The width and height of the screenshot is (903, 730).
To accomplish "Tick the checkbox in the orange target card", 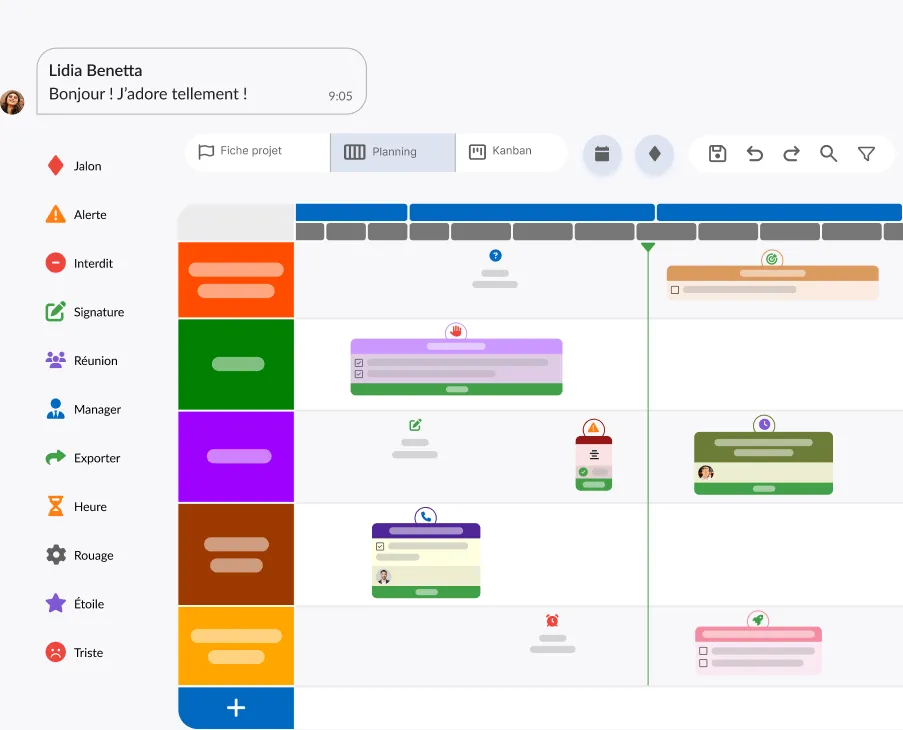I will coord(675,290).
